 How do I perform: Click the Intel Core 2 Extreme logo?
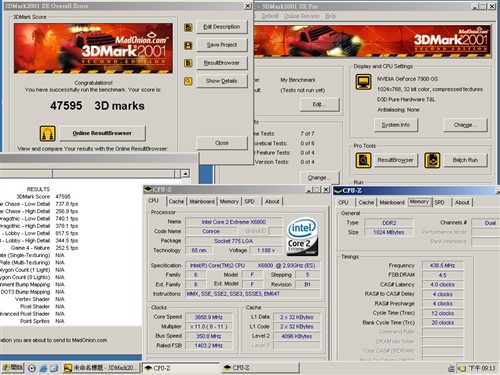[302, 237]
